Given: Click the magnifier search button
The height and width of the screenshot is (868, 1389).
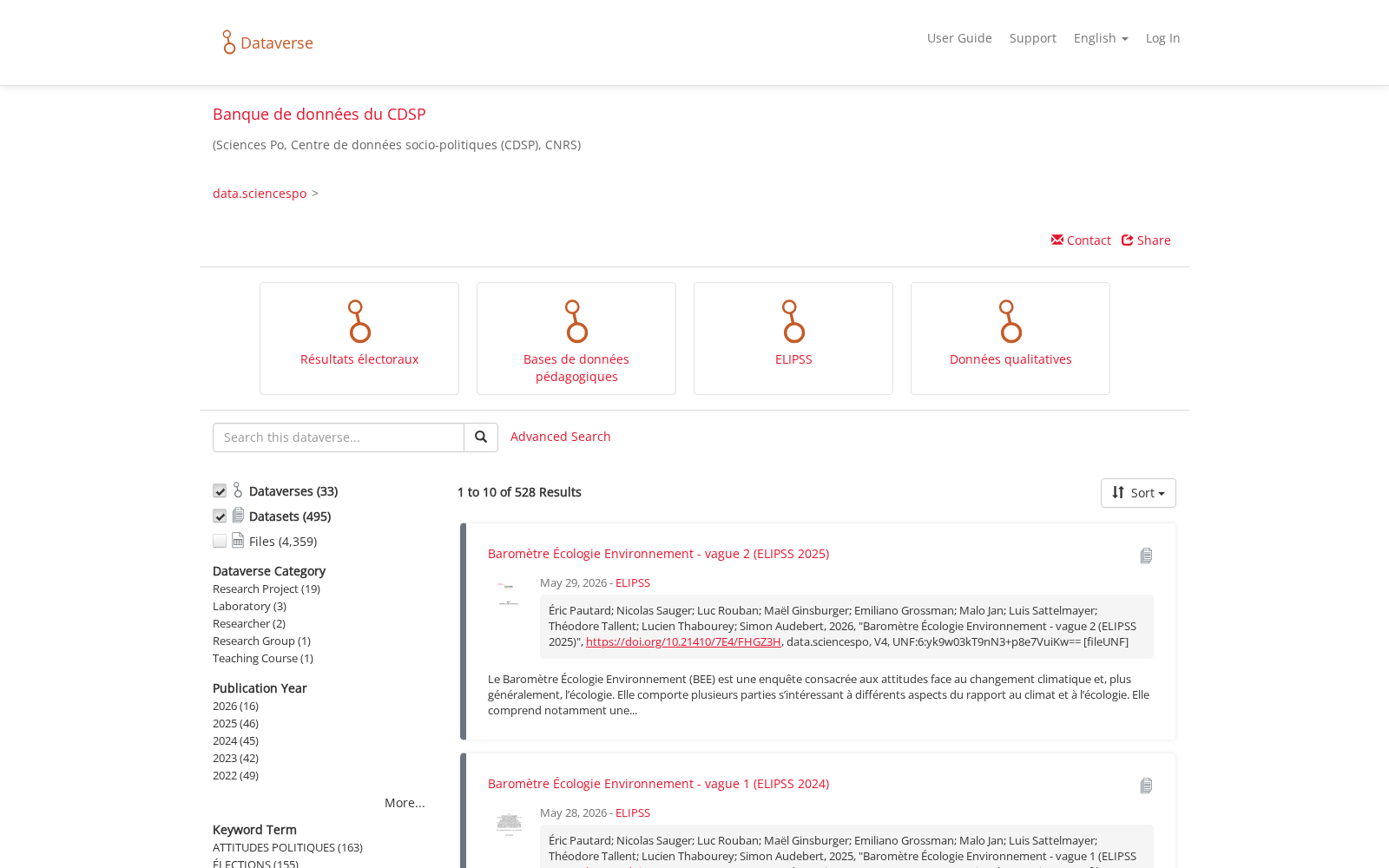Looking at the screenshot, I should [x=481, y=437].
